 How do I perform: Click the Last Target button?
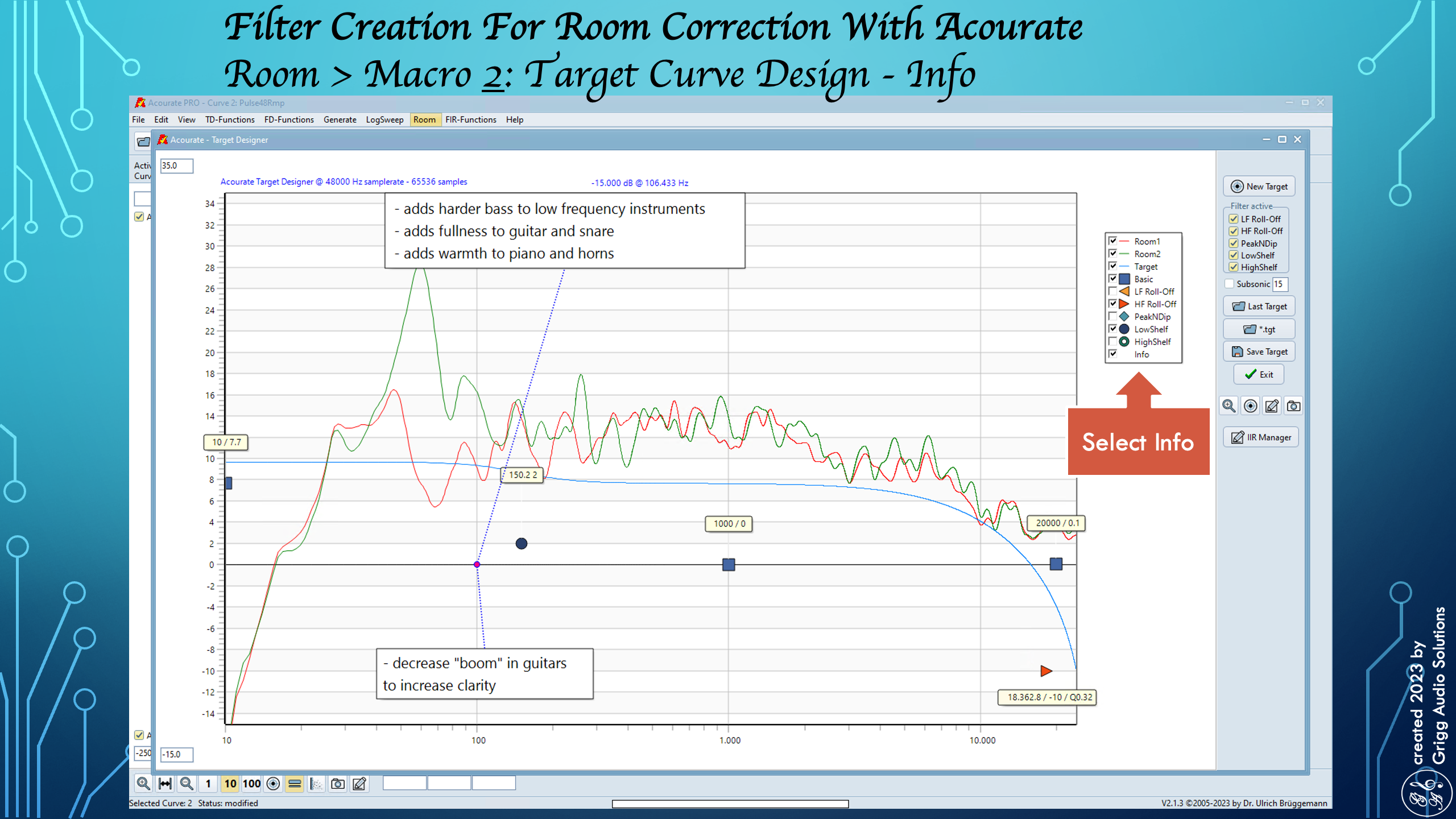pos(1259,306)
